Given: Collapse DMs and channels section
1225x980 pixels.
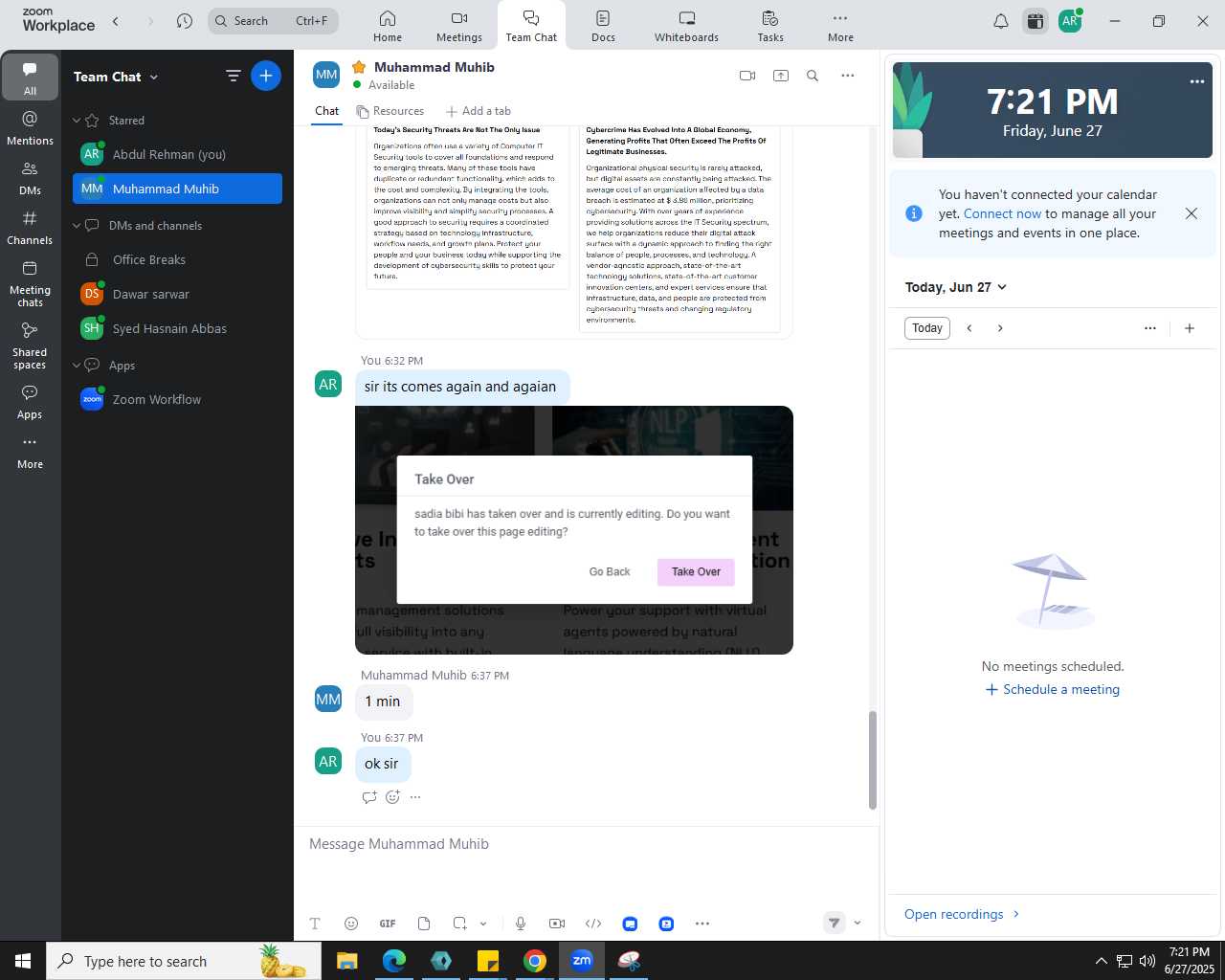Looking at the screenshot, I should pyautogui.click(x=77, y=226).
